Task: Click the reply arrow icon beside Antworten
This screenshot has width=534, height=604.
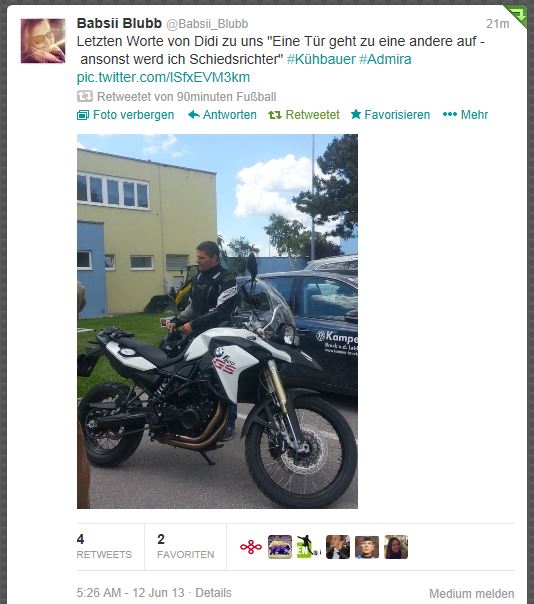Action: 193,114
